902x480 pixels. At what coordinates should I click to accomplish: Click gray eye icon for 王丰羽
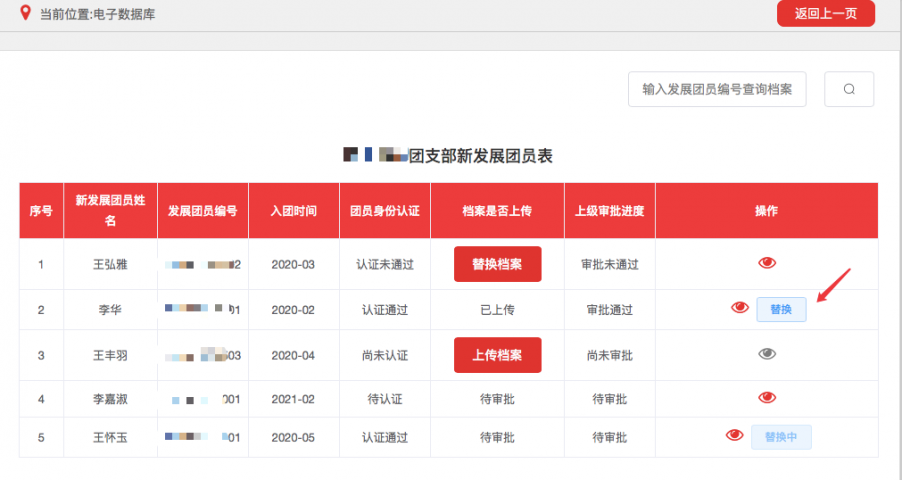coord(767,353)
